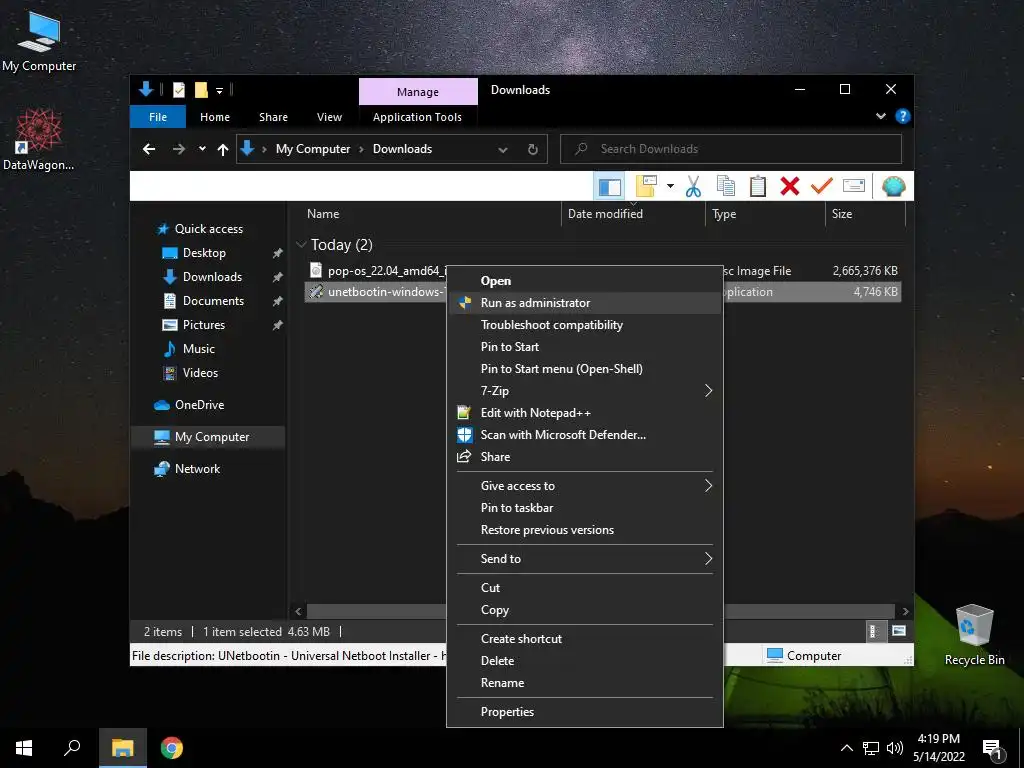Screen dimensions: 1024x768
Task: Select Network in the navigation pane
Action: coord(197,469)
